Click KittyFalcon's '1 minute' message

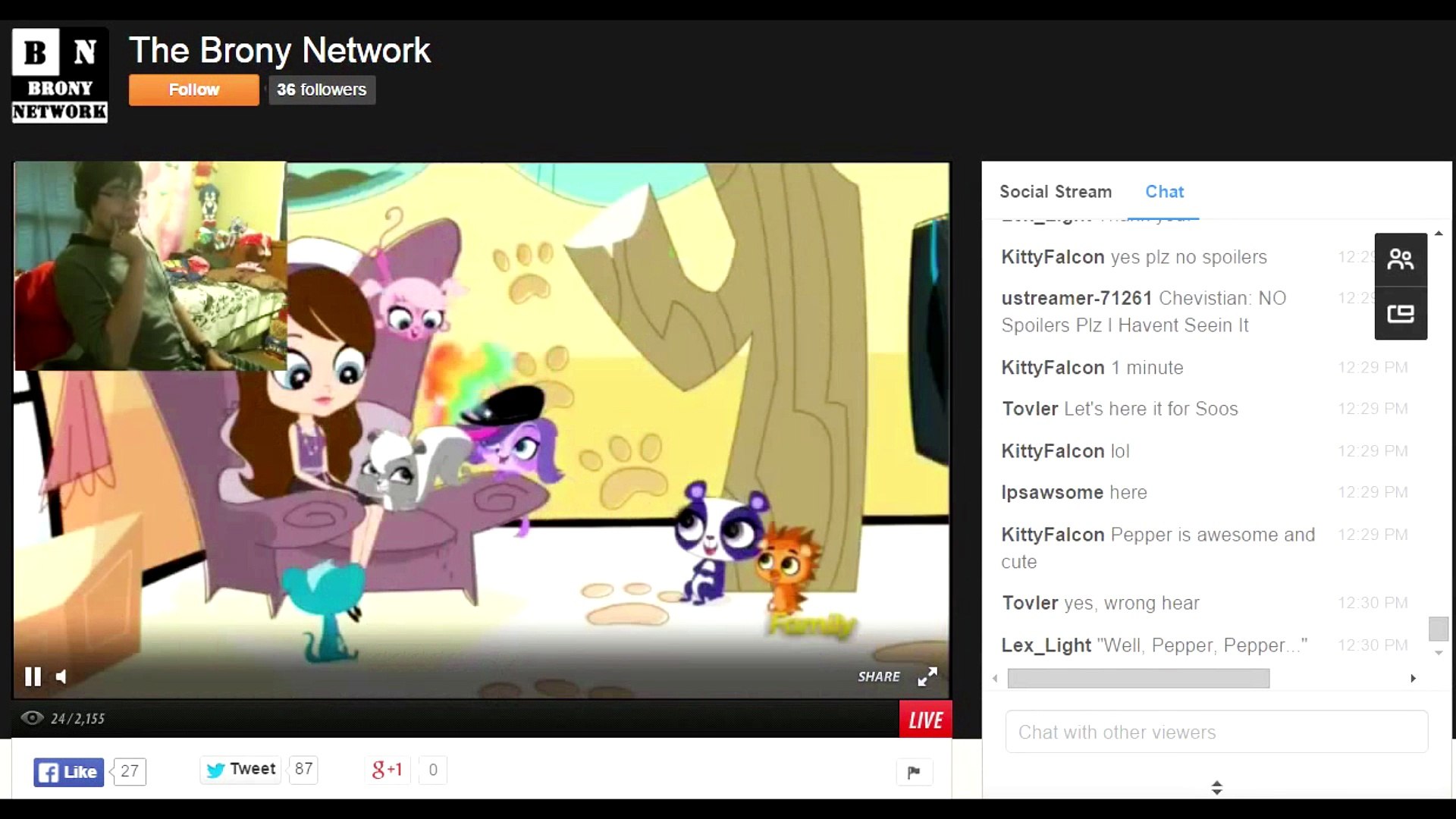1147,368
